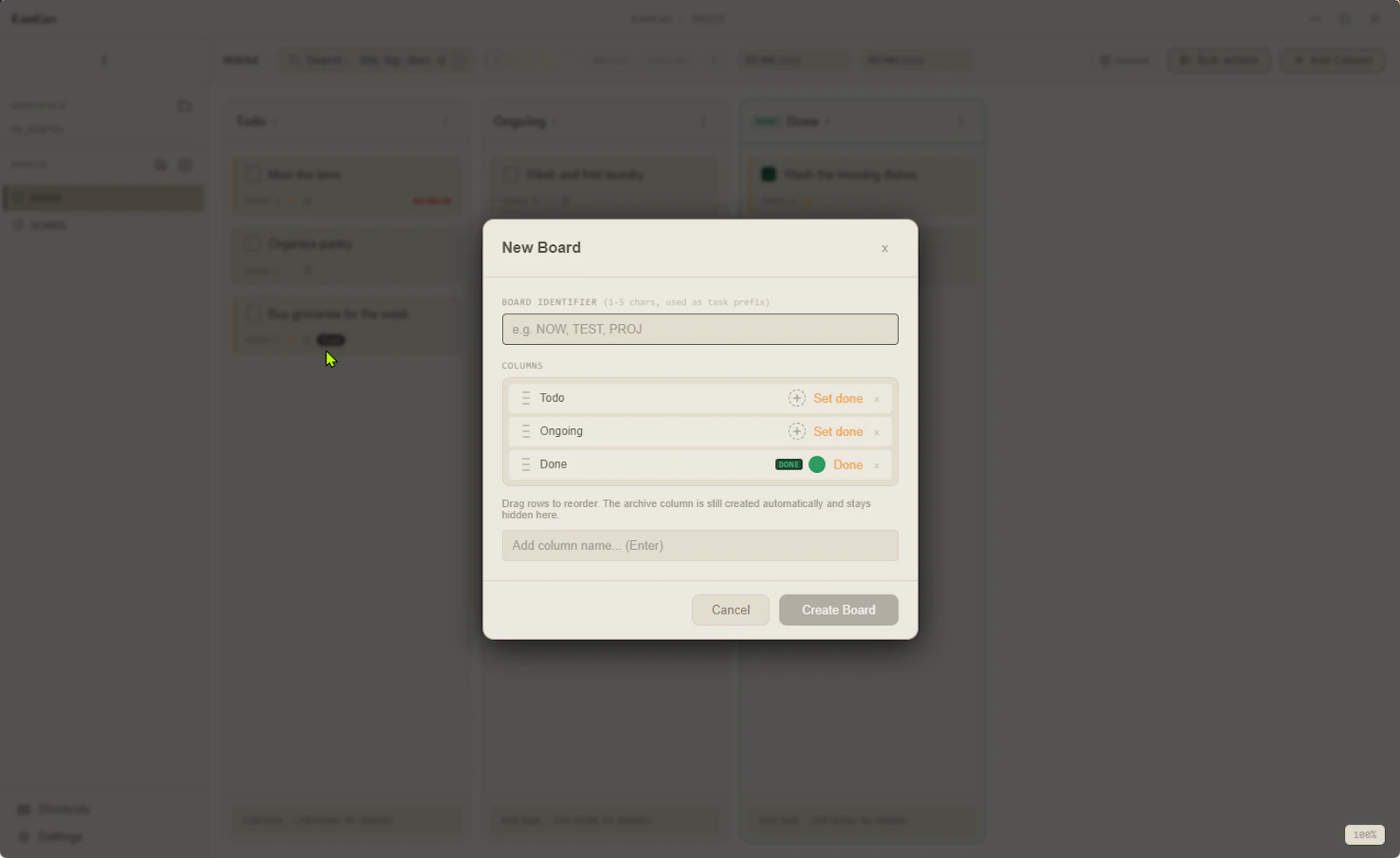The image size is (1400, 858).
Task: Open Settings in the sidebar
Action: 51,837
